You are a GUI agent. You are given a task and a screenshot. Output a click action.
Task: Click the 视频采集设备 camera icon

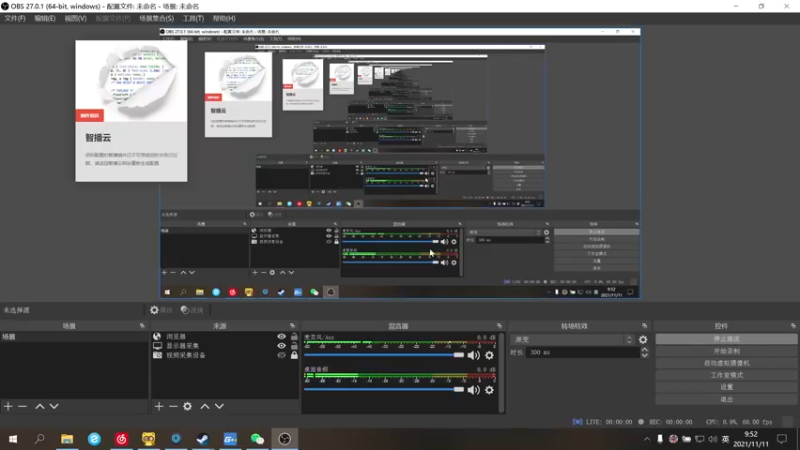click(x=157, y=355)
